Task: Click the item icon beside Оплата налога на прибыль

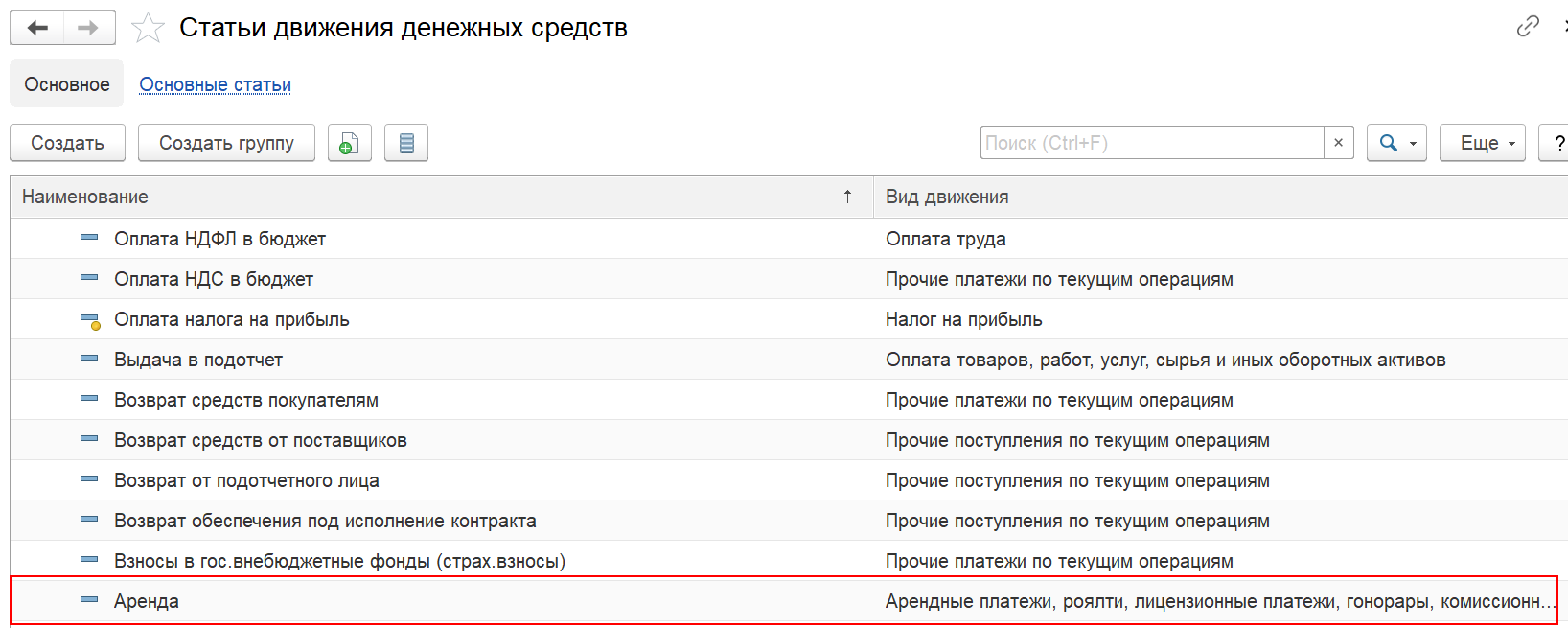Action: (90, 320)
